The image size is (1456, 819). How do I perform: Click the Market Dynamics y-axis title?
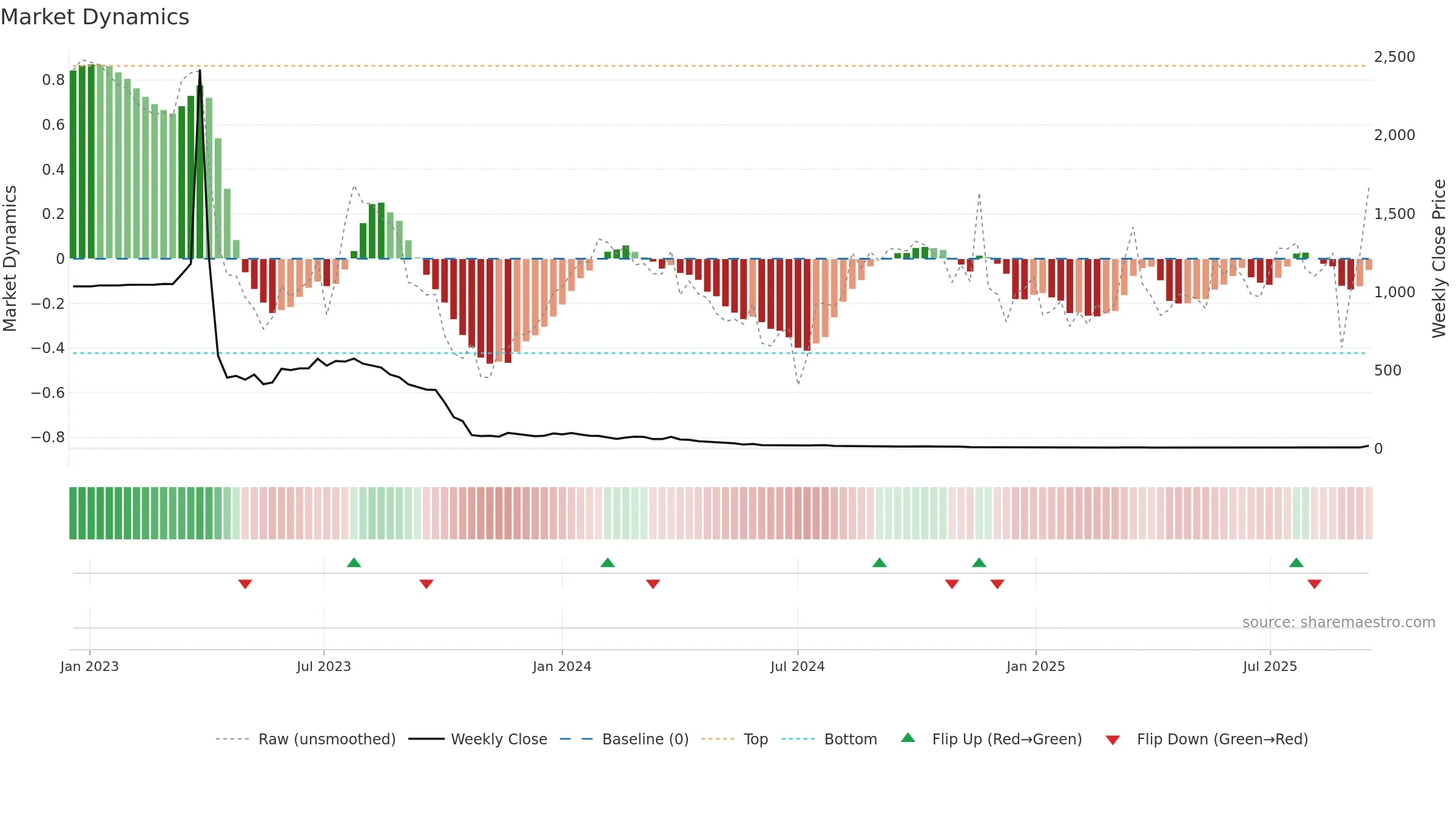tap(10, 258)
